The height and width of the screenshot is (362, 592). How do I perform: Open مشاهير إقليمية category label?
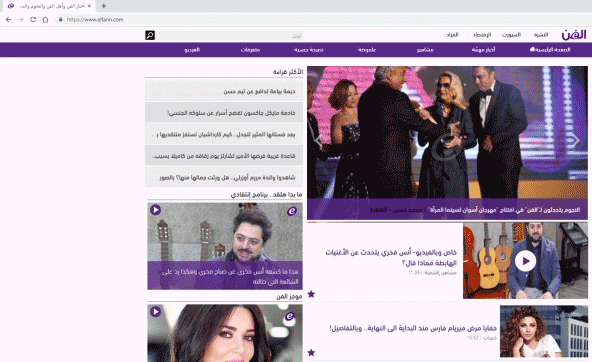(440, 273)
